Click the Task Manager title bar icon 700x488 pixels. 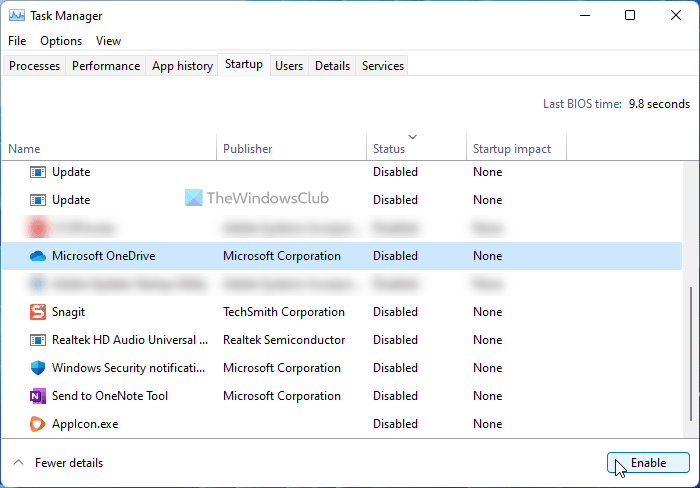(17, 16)
